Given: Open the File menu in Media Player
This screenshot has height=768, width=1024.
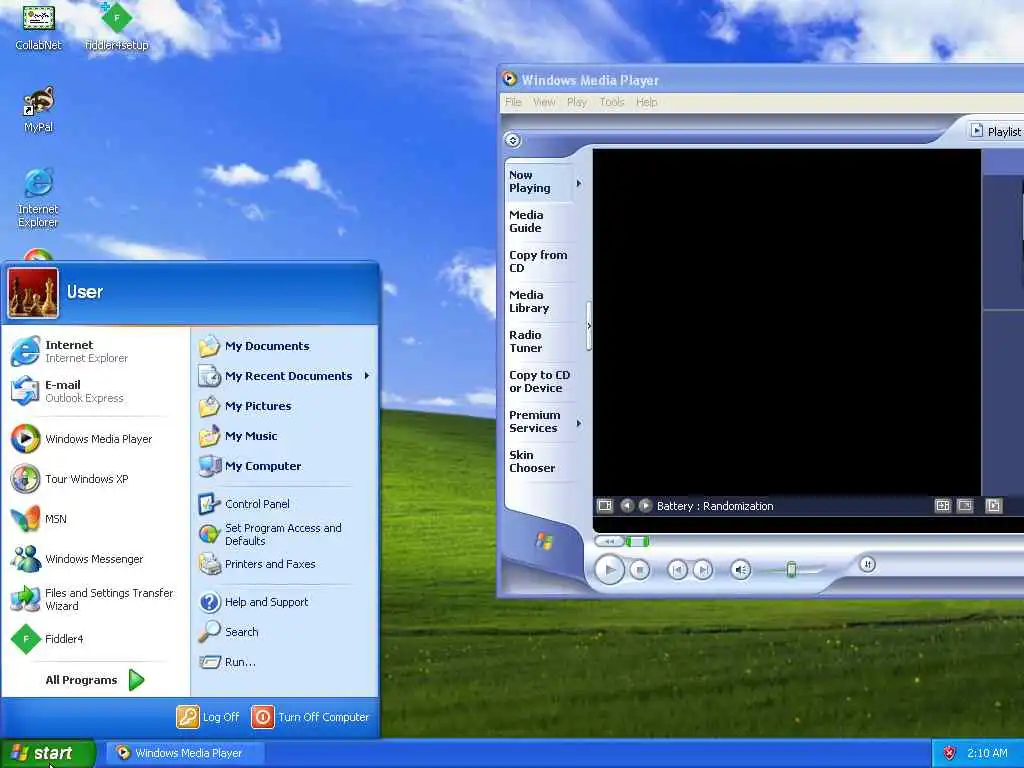Looking at the screenshot, I should tap(513, 102).
